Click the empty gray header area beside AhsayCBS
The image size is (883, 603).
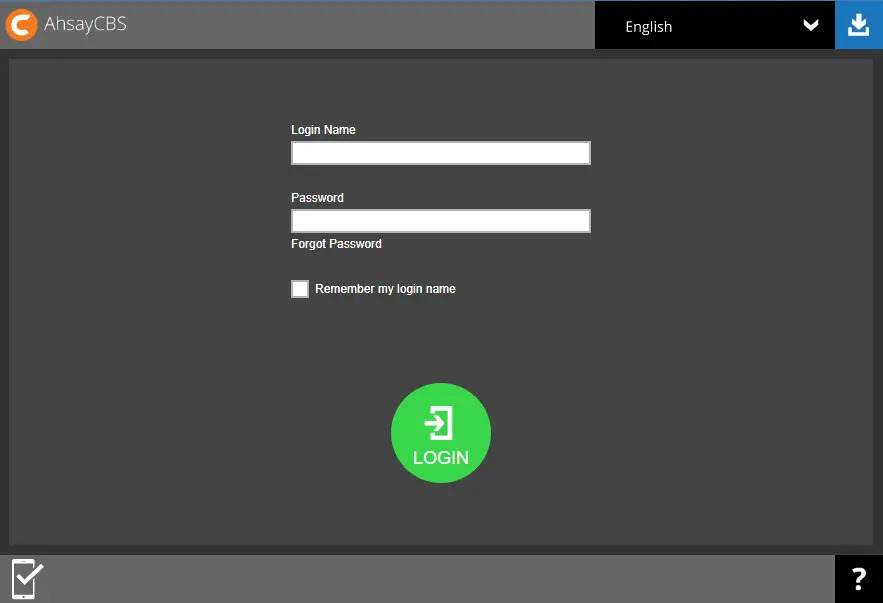coord(360,25)
